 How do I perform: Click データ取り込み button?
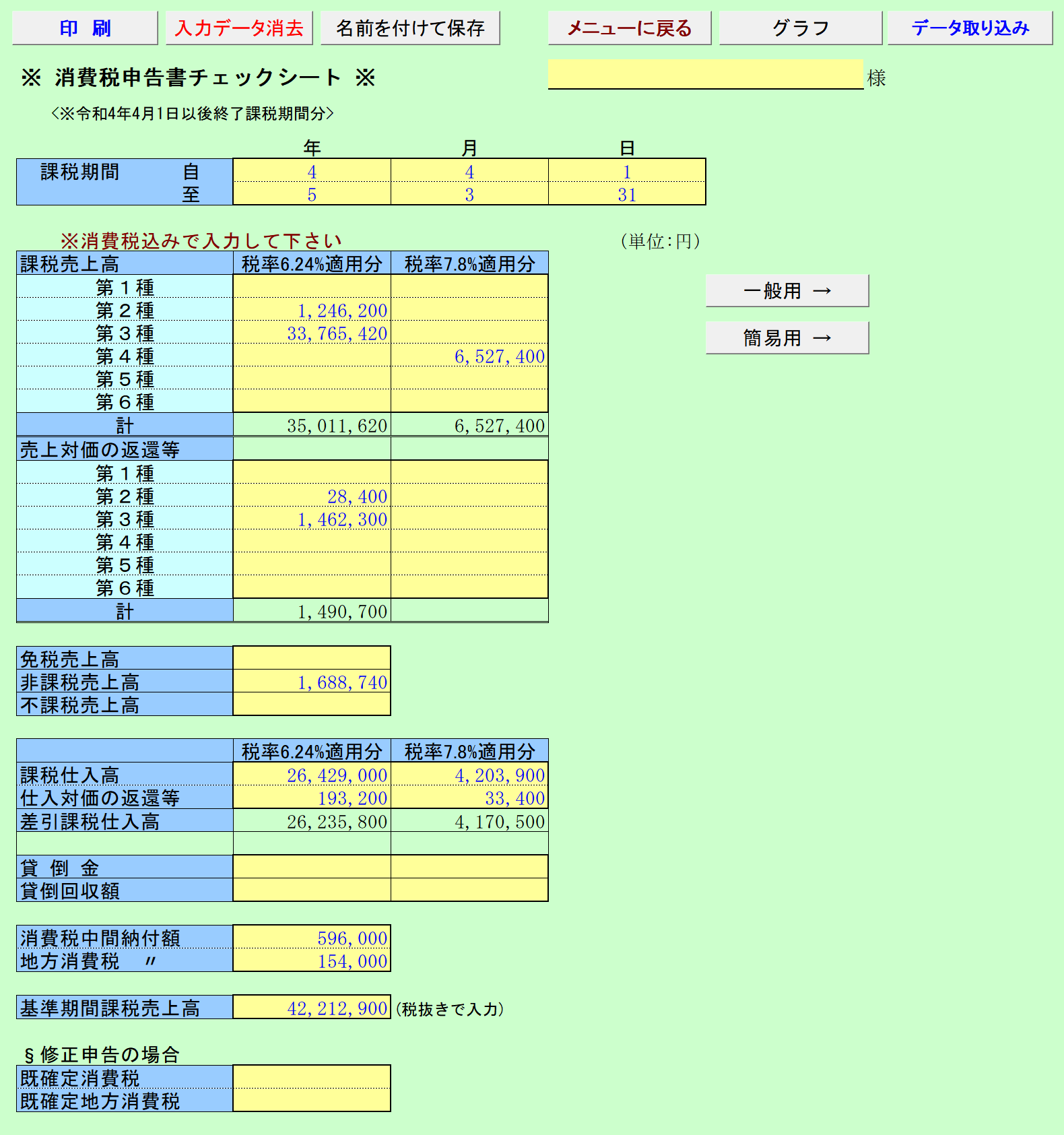tap(970, 28)
